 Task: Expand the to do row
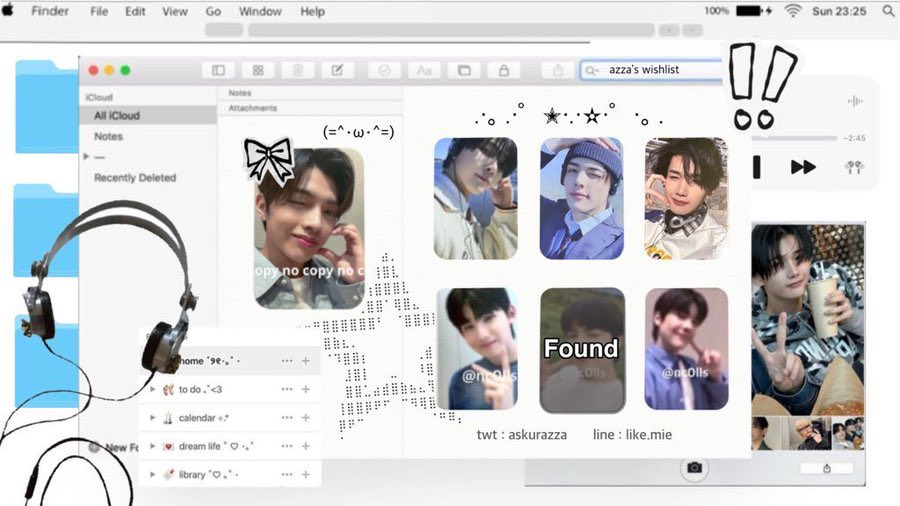(x=153, y=389)
